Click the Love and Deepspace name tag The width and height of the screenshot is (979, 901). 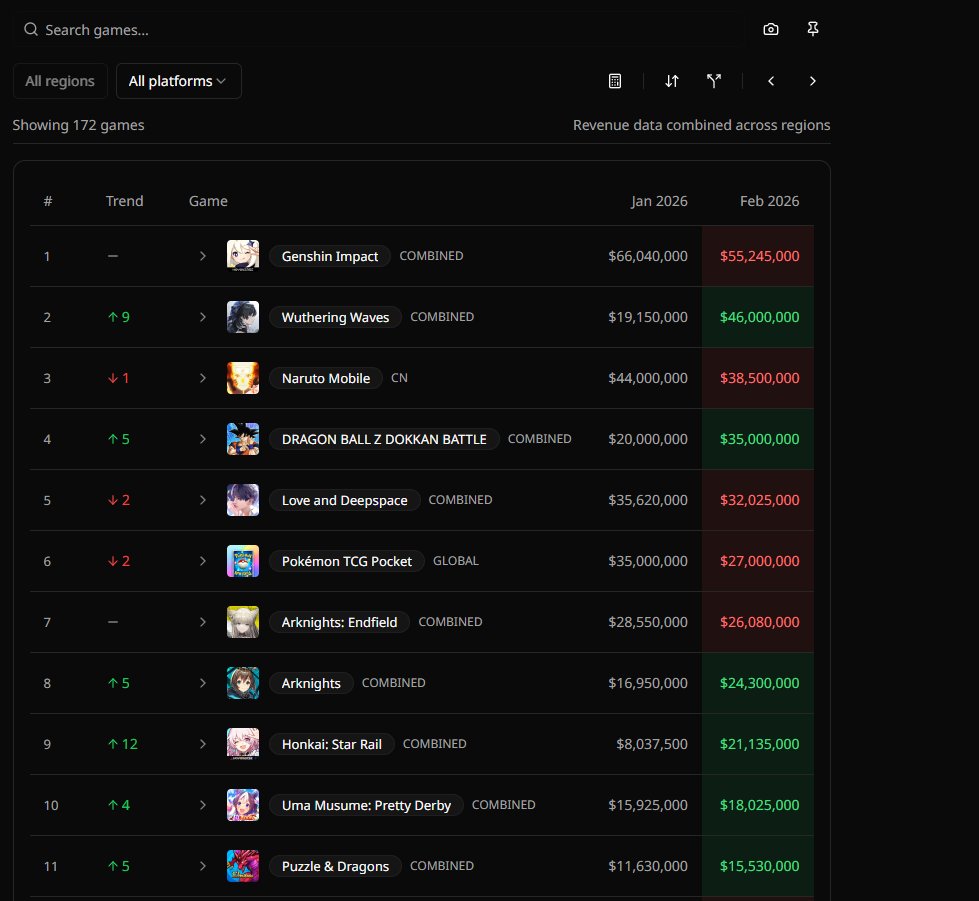tap(345, 500)
